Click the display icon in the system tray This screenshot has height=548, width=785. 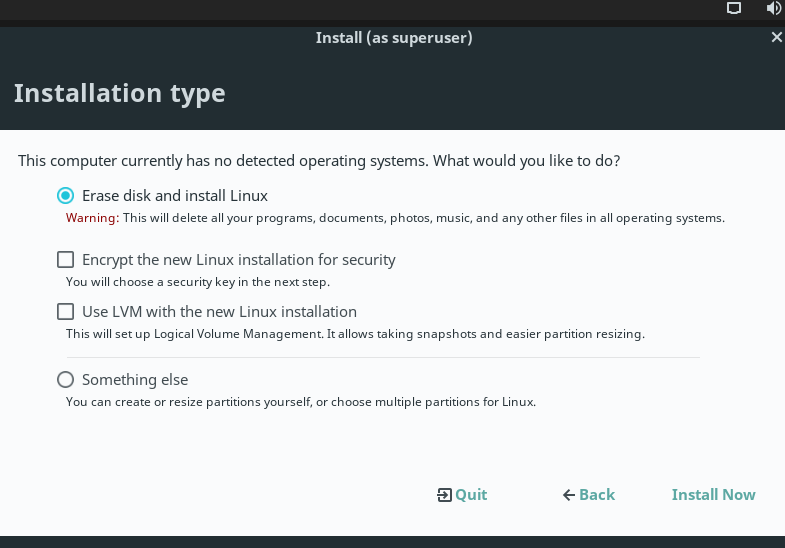[734, 8]
